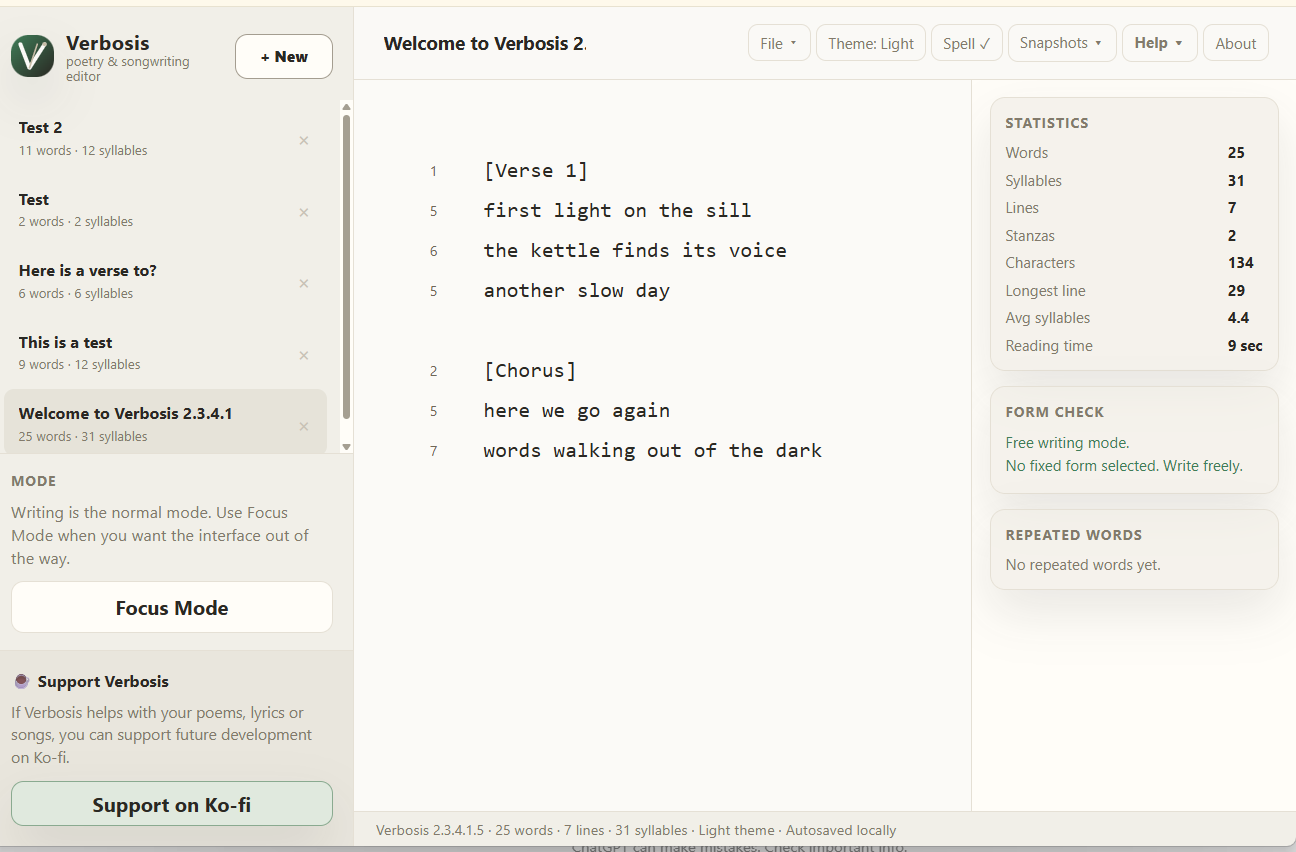Click the MODE section heading
This screenshot has width=1296, height=852.
[34, 481]
